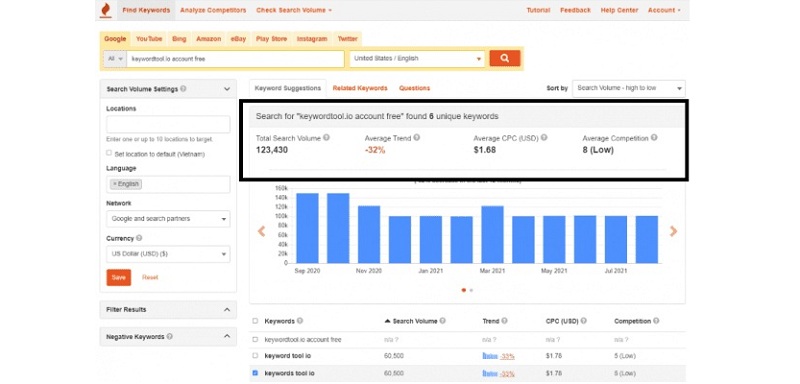Screen dimensions: 800x384
Task: Click help icon beside Competition column header
Action: click(x=656, y=321)
